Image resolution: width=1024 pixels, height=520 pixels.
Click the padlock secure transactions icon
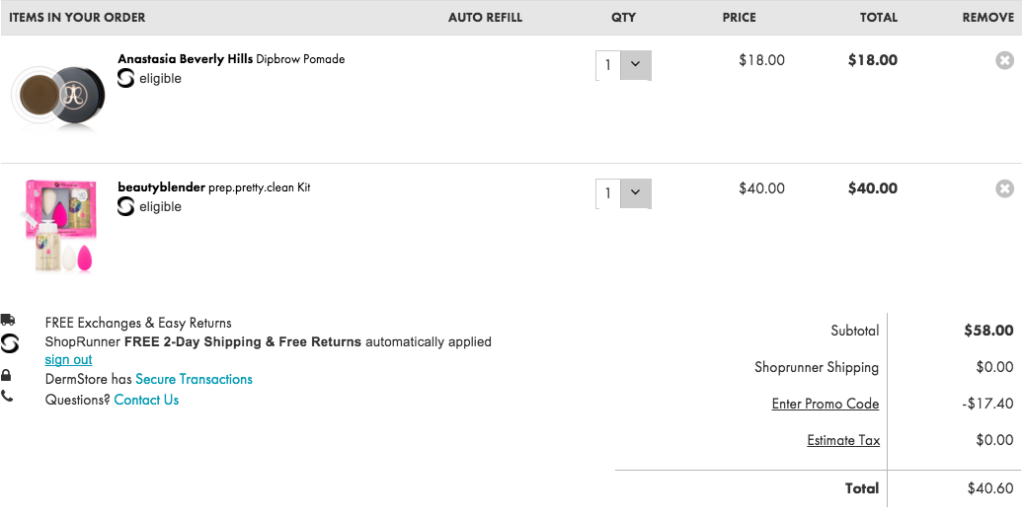[x=6, y=376]
